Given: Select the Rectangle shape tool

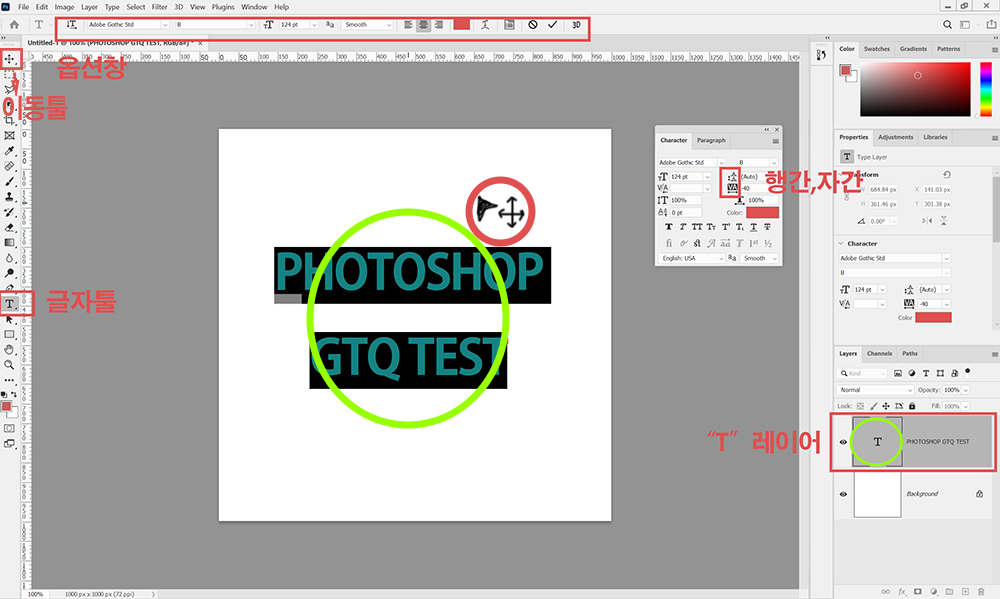Looking at the screenshot, I should [x=9, y=334].
